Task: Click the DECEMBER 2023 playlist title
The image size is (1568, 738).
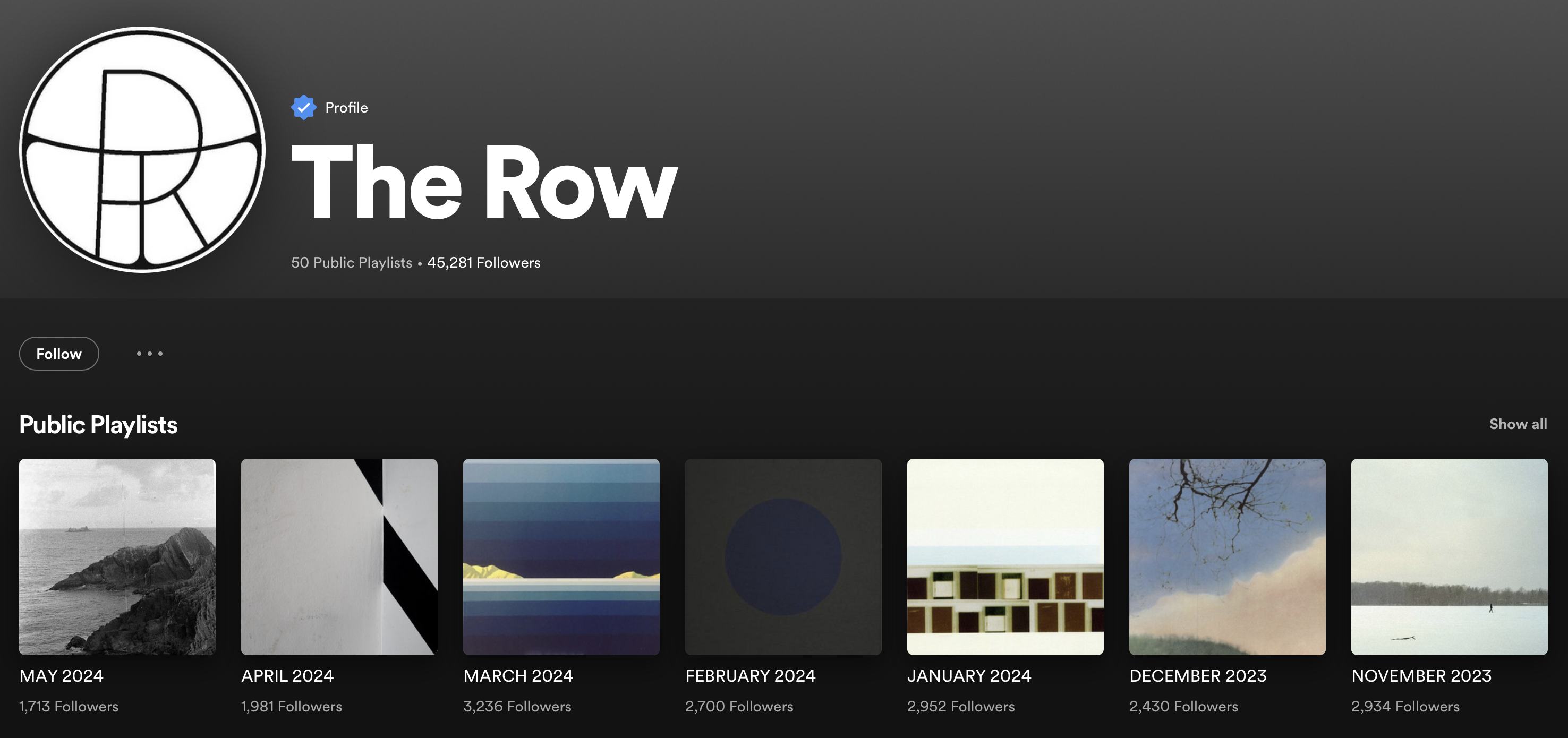Action: [x=1197, y=676]
